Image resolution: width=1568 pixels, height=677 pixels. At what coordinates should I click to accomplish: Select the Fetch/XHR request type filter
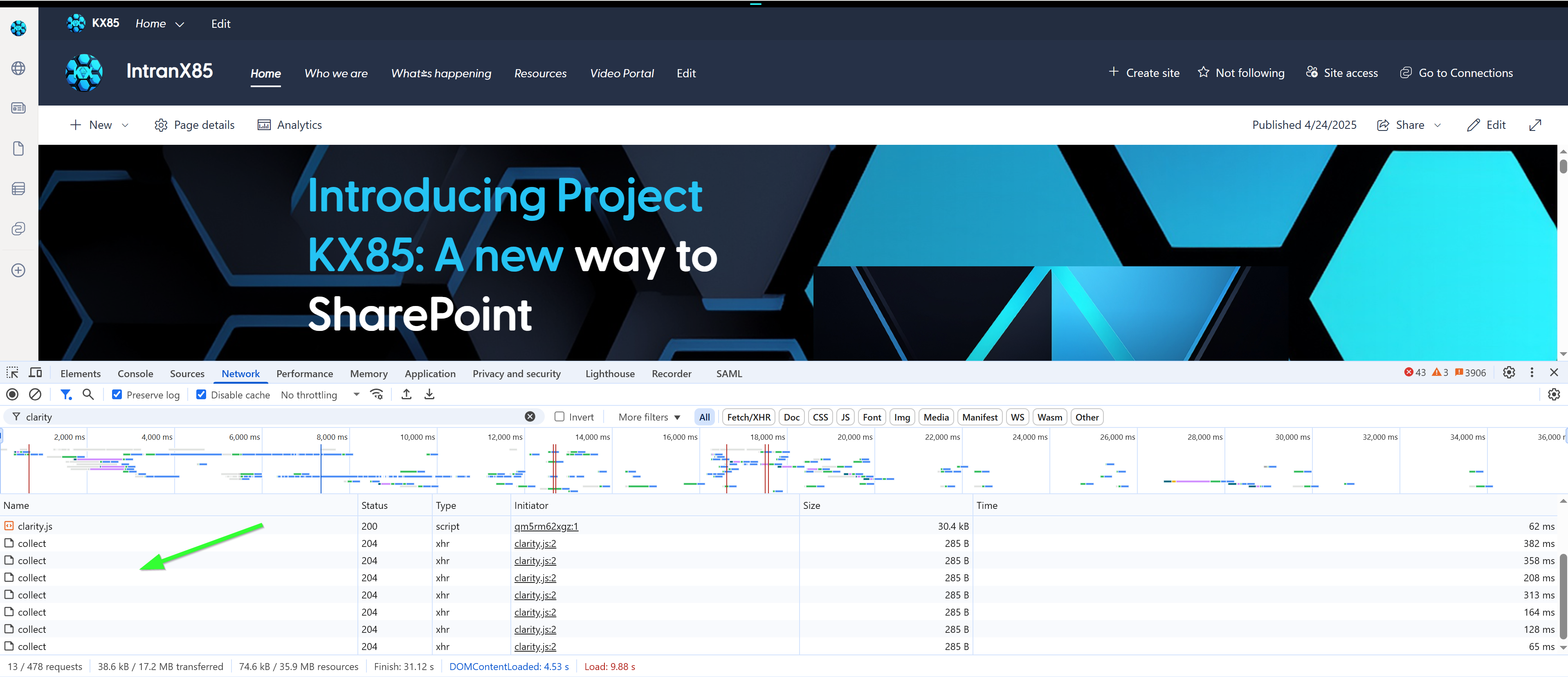click(x=749, y=417)
